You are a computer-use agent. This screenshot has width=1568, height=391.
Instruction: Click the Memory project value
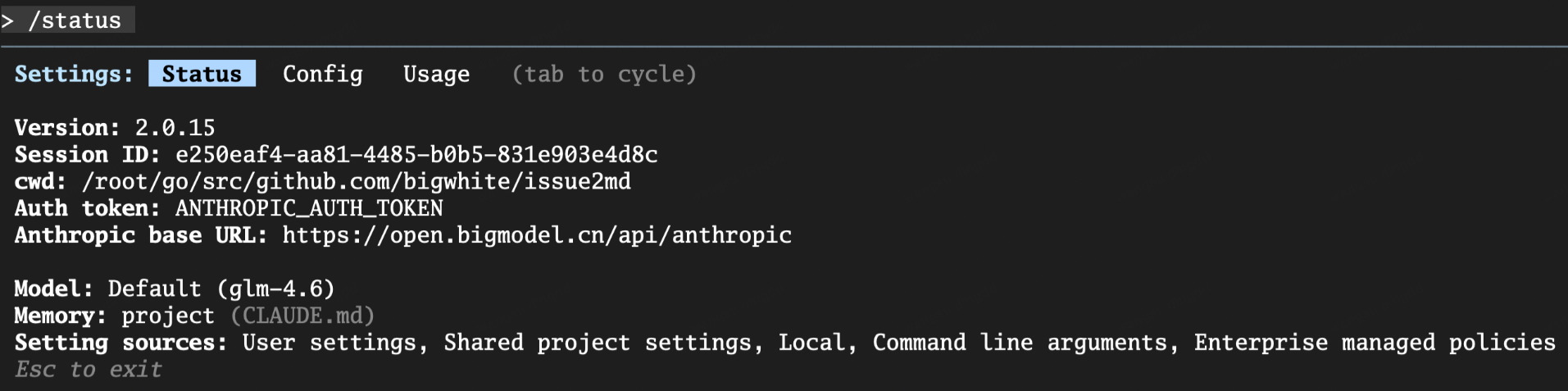coord(167,316)
